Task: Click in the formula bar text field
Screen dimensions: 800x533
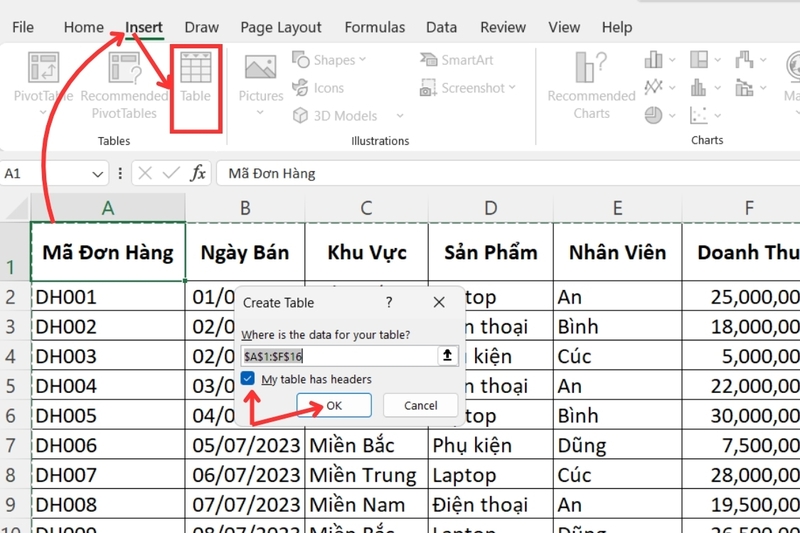Action: 508,173
